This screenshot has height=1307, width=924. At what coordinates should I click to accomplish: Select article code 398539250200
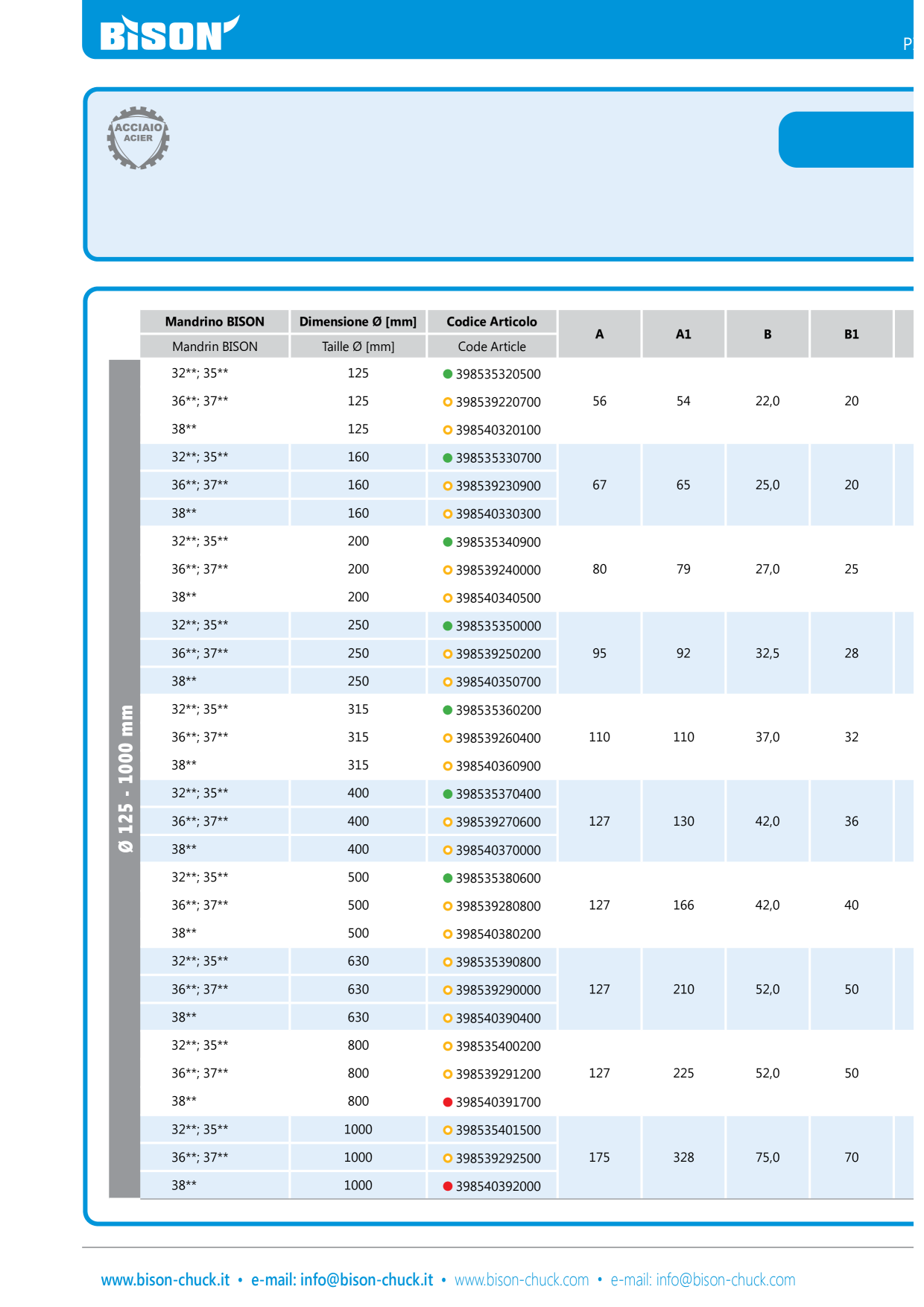pos(499,654)
